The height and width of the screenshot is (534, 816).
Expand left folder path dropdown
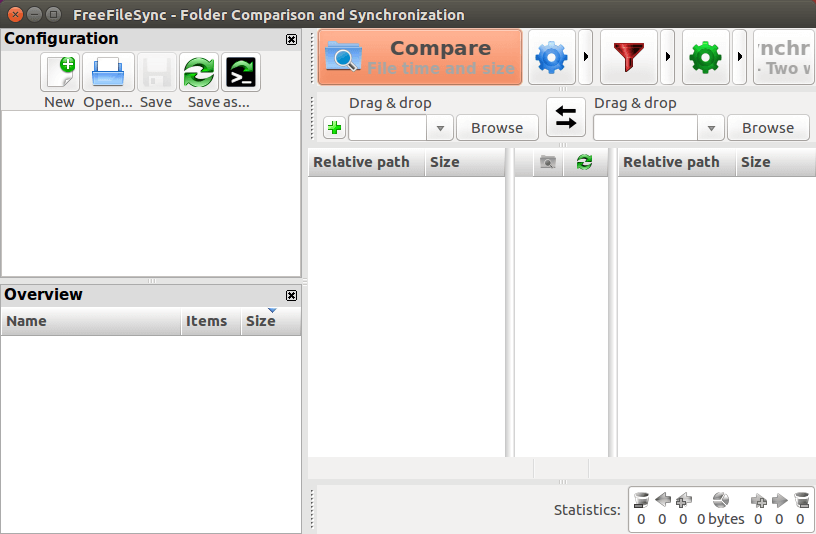click(440, 128)
